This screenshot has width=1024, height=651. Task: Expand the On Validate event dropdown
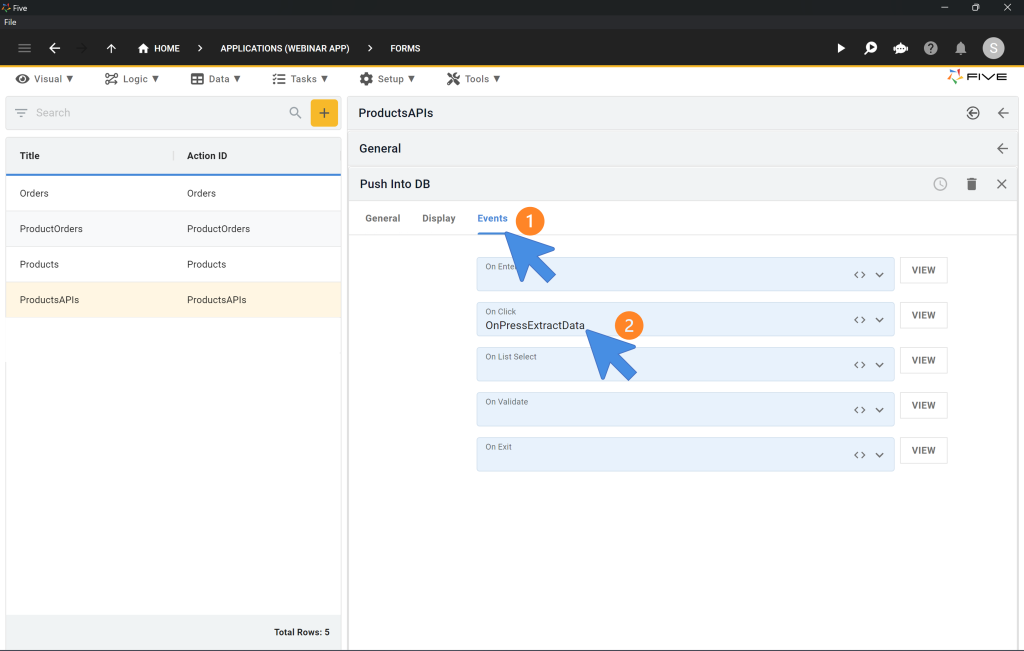(x=880, y=410)
